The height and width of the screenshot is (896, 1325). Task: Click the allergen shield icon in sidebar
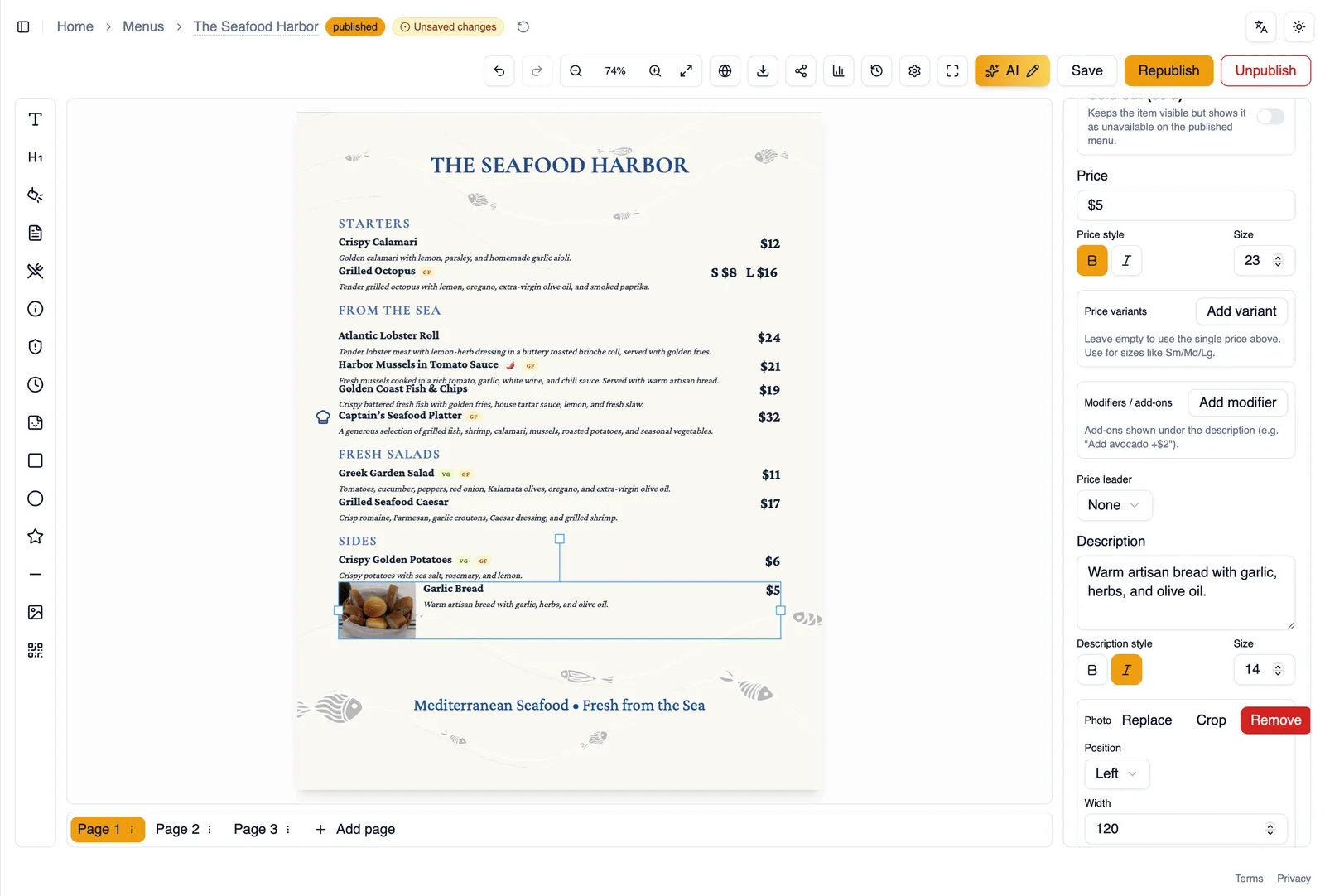(35, 347)
